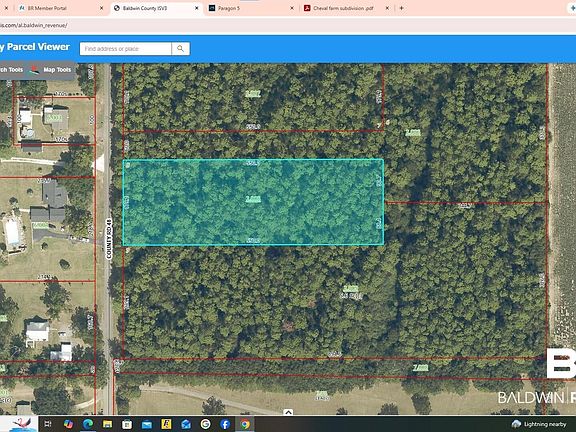Open the 'Lightning nearby' weather notification

click(539, 424)
